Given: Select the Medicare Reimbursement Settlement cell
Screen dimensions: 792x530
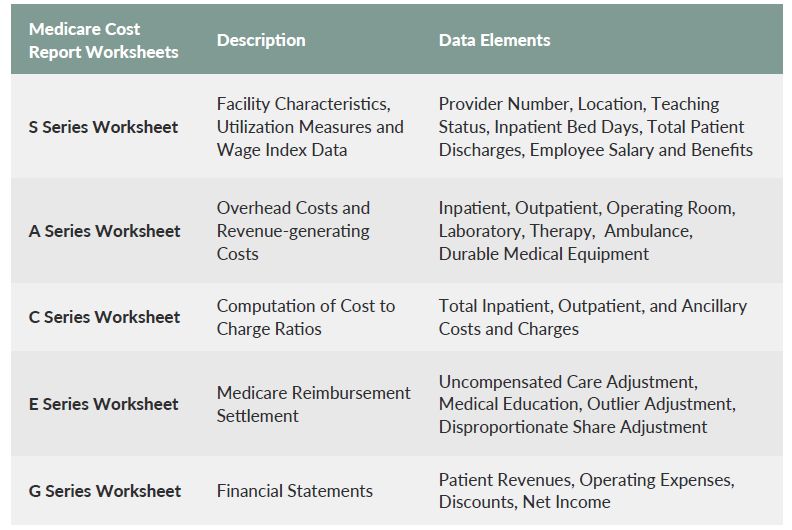Looking at the screenshot, I should (x=314, y=404).
